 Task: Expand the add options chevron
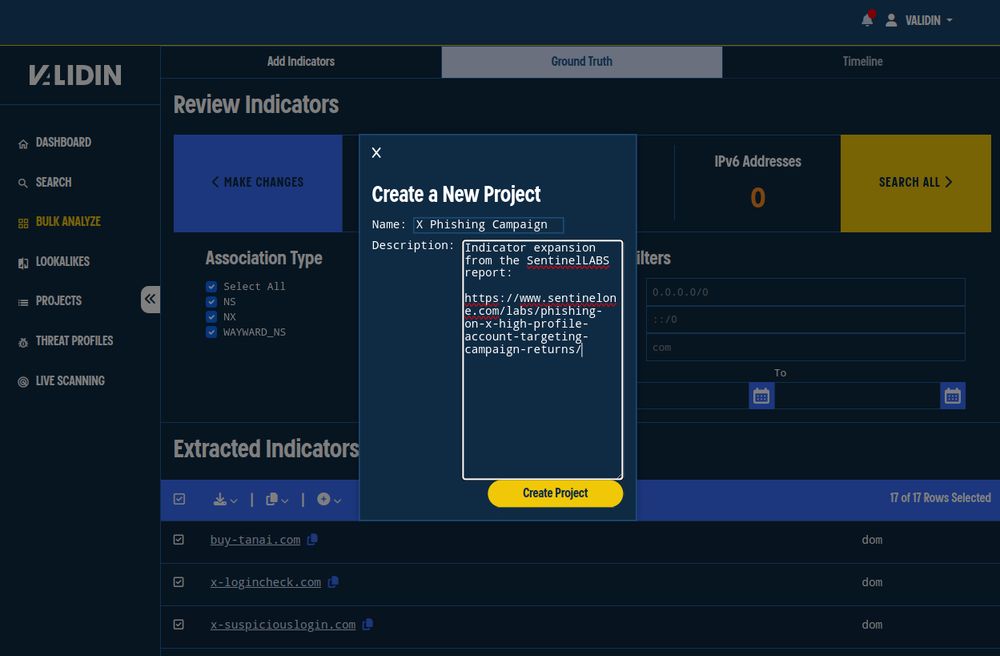338,501
